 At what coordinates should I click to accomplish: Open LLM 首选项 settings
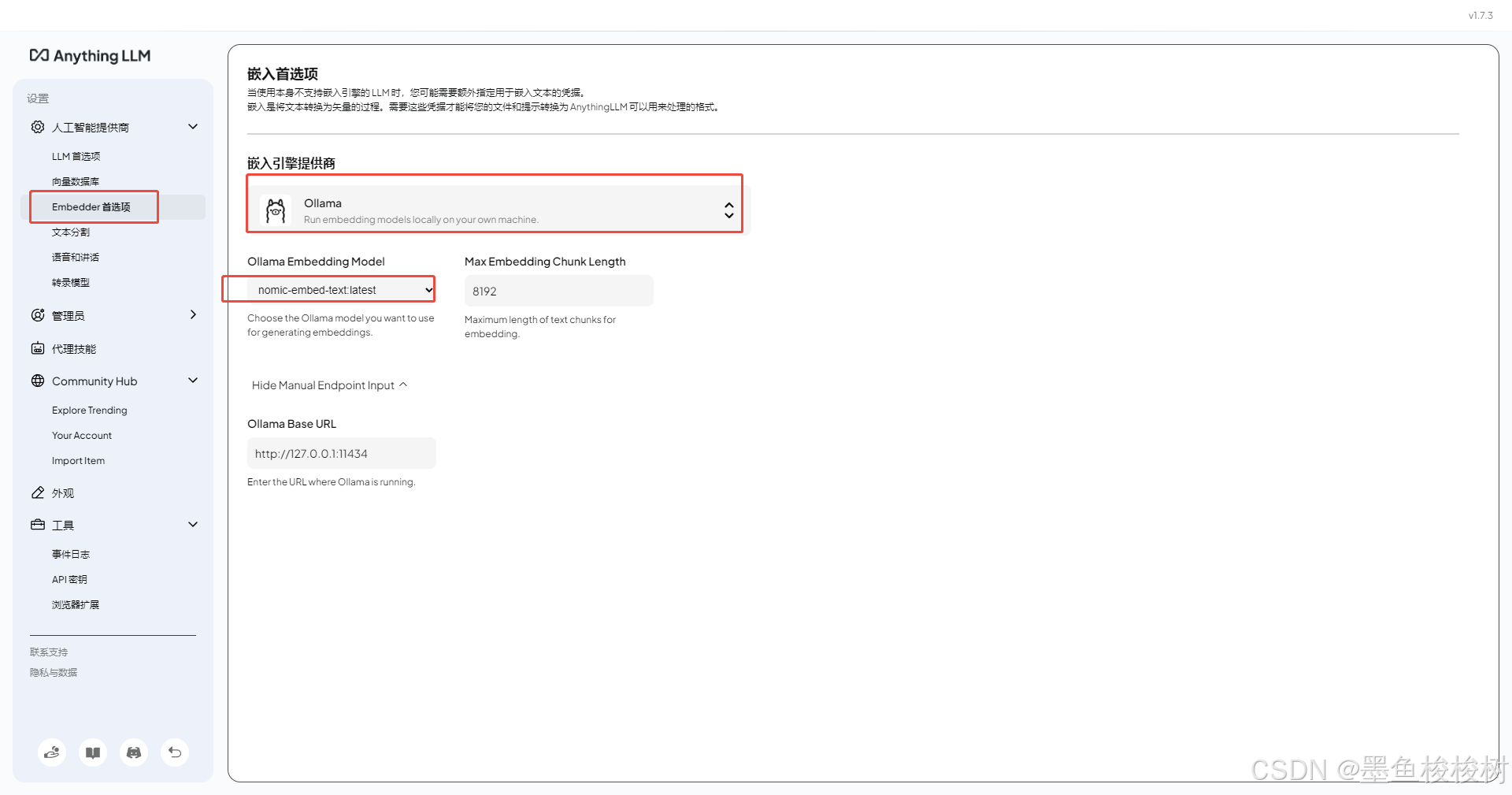pyautogui.click(x=76, y=156)
